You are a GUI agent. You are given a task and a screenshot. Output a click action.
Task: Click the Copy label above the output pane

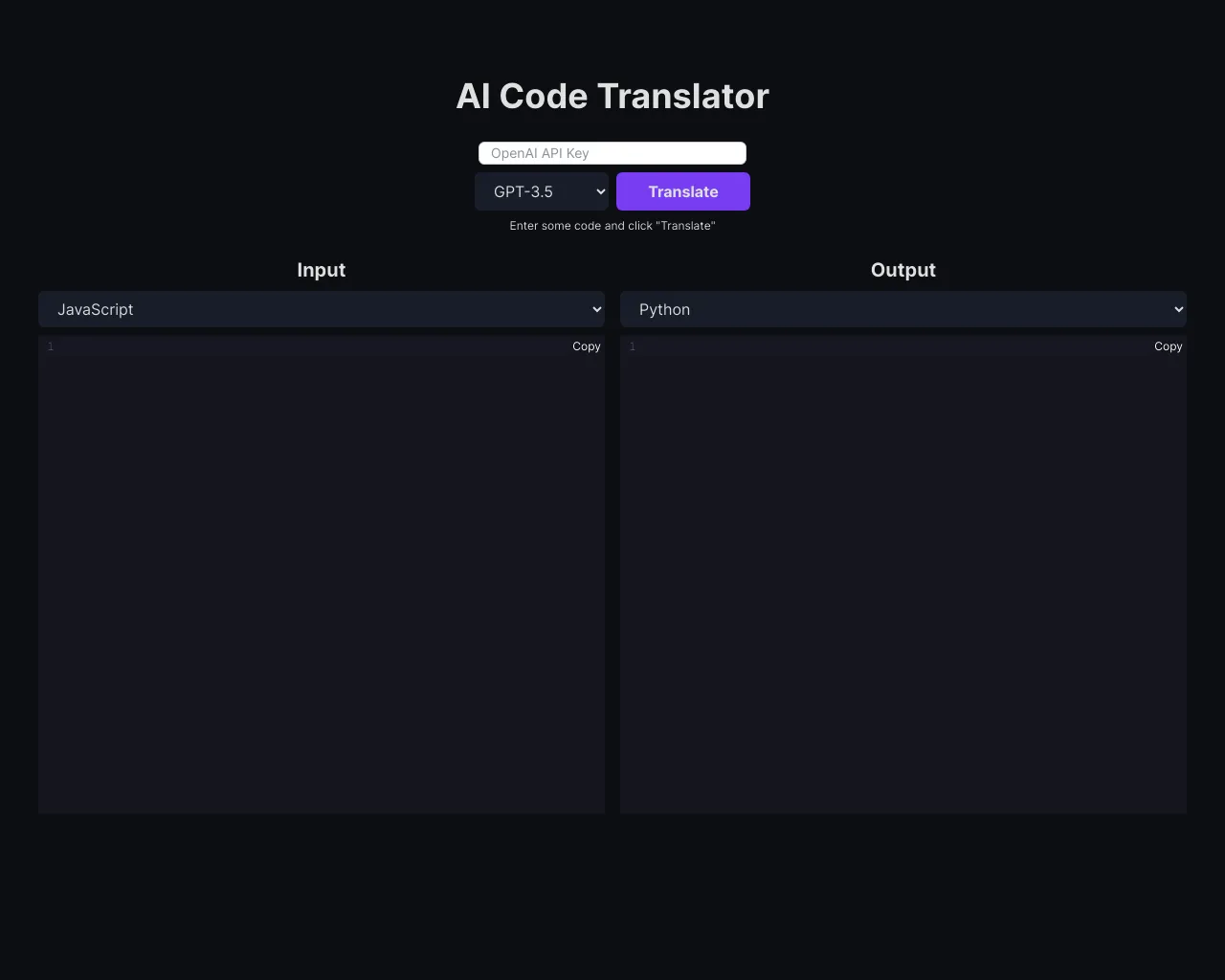click(1168, 346)
